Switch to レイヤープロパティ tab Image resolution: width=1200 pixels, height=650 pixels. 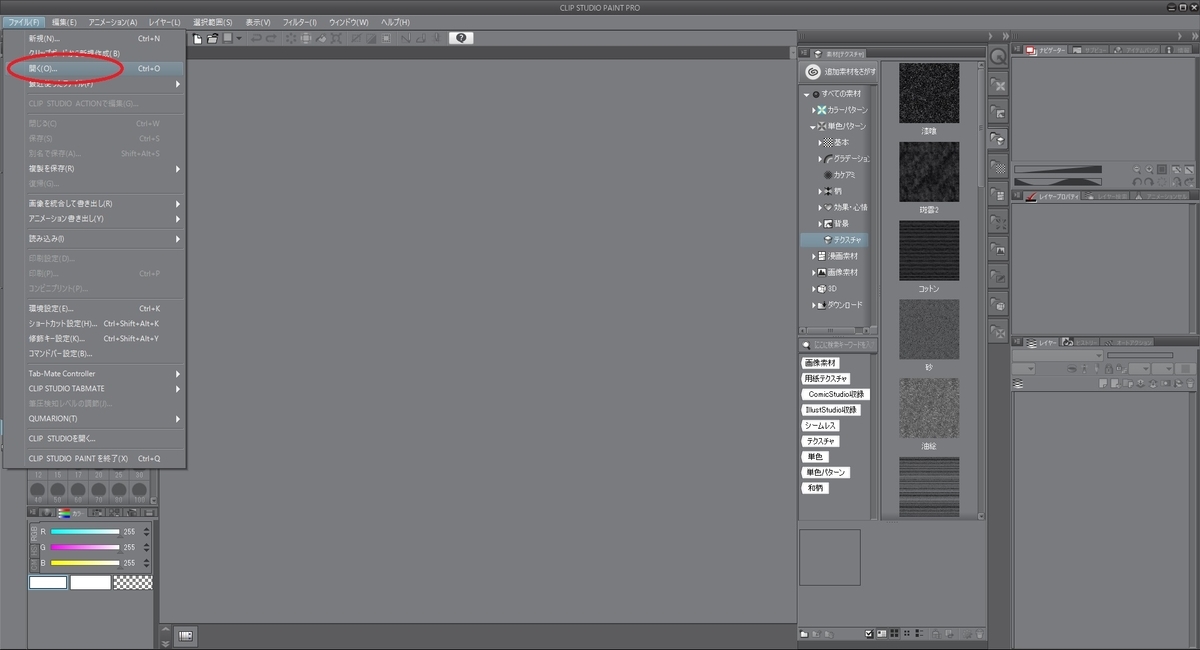click(1052, 197)
